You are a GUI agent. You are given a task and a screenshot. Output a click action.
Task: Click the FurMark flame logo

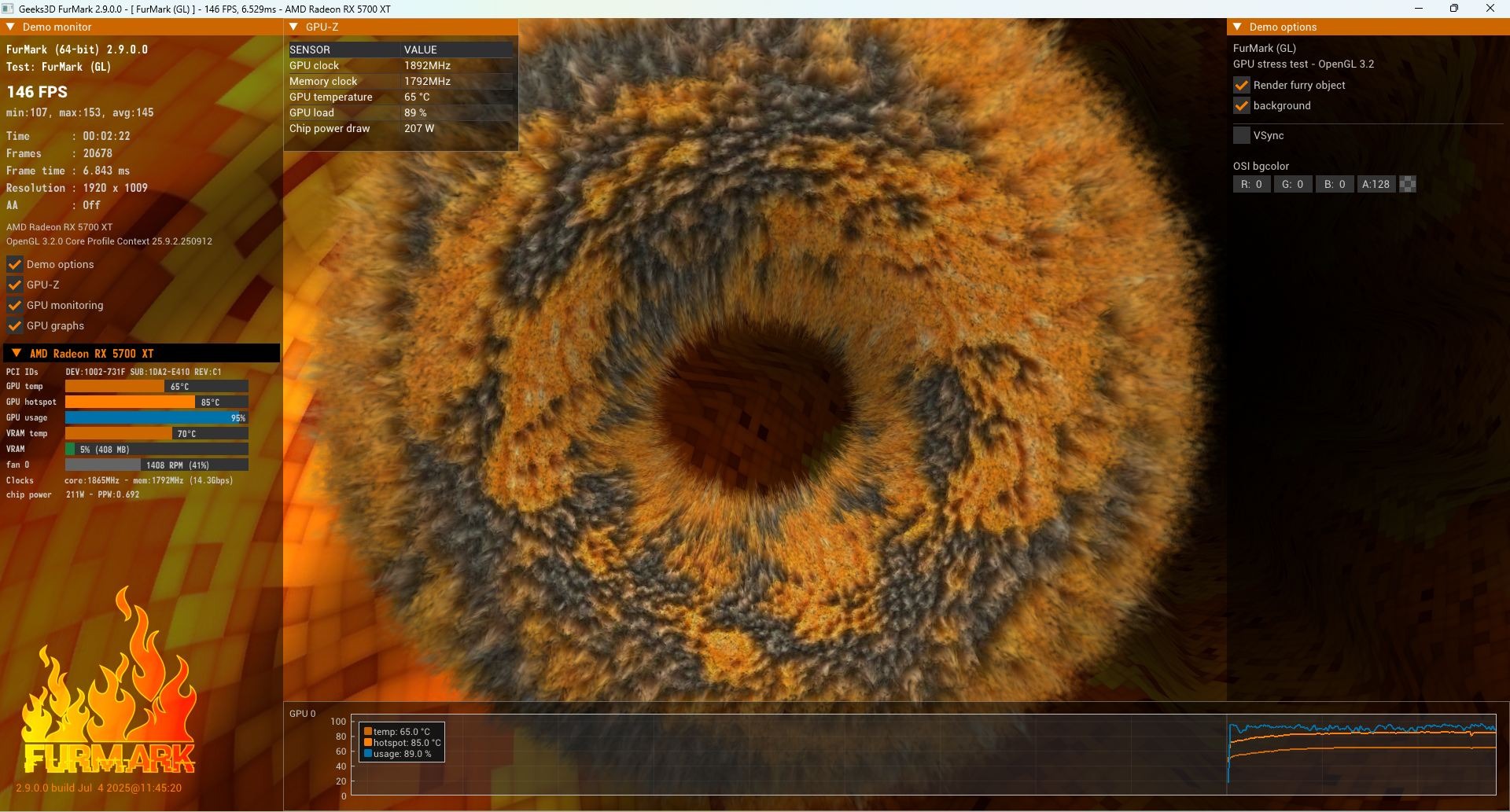coord(109,681)
